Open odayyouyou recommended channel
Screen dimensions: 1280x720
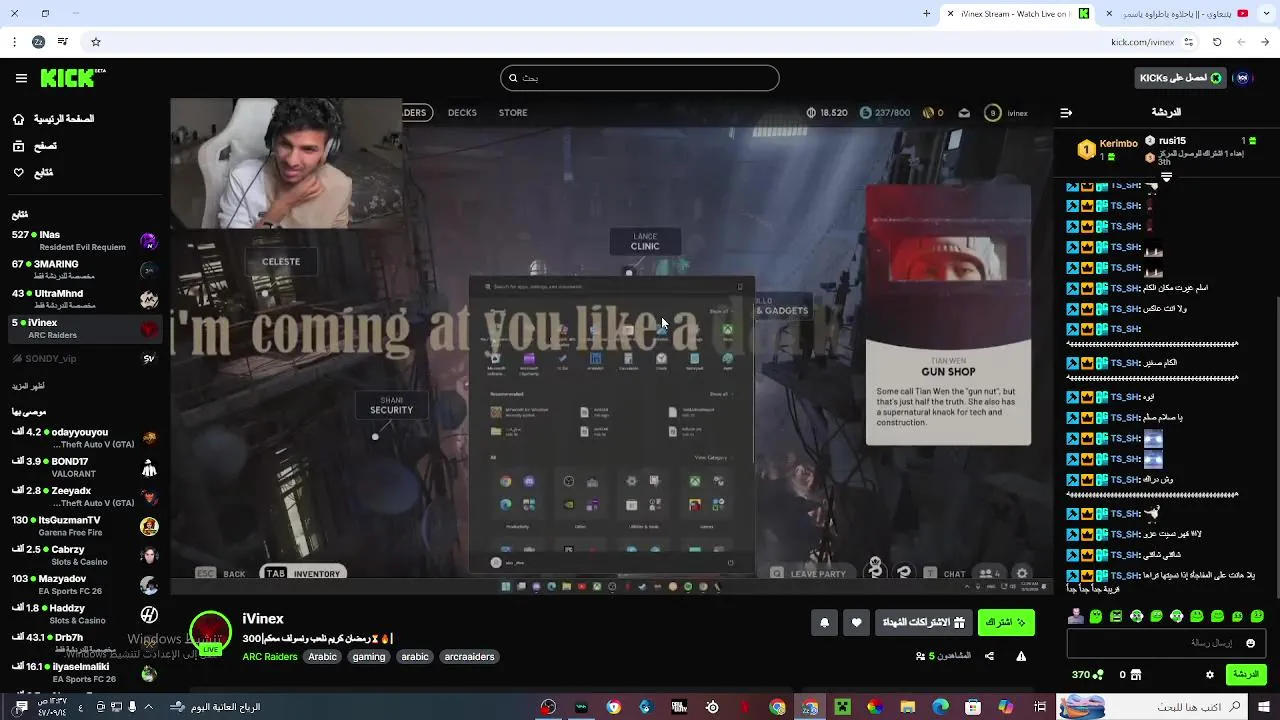[x=84, y=438]
